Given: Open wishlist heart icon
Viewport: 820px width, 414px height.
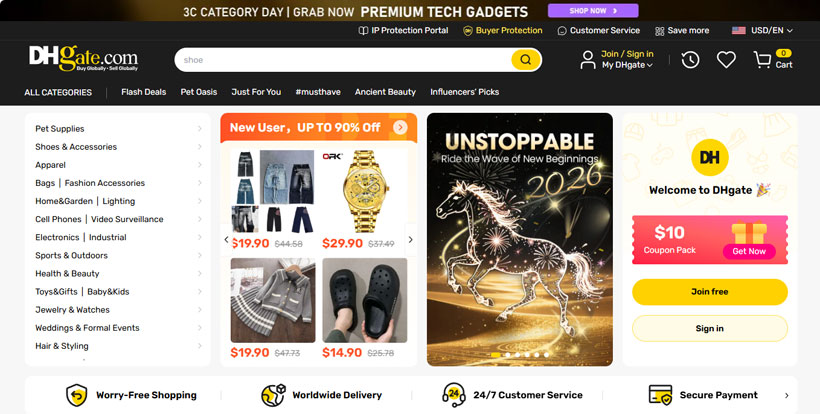Looking at the screenshot, I should click(x=726, y=60).
